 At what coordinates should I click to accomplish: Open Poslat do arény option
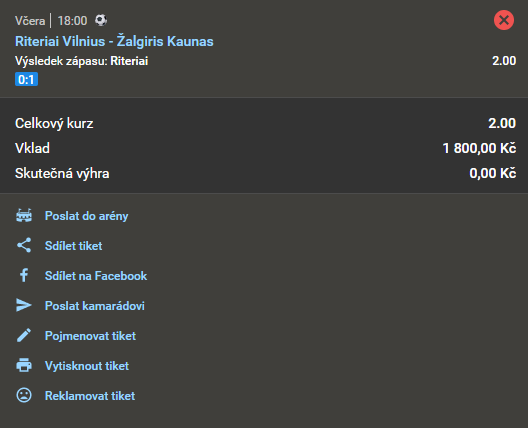(87, 216)
